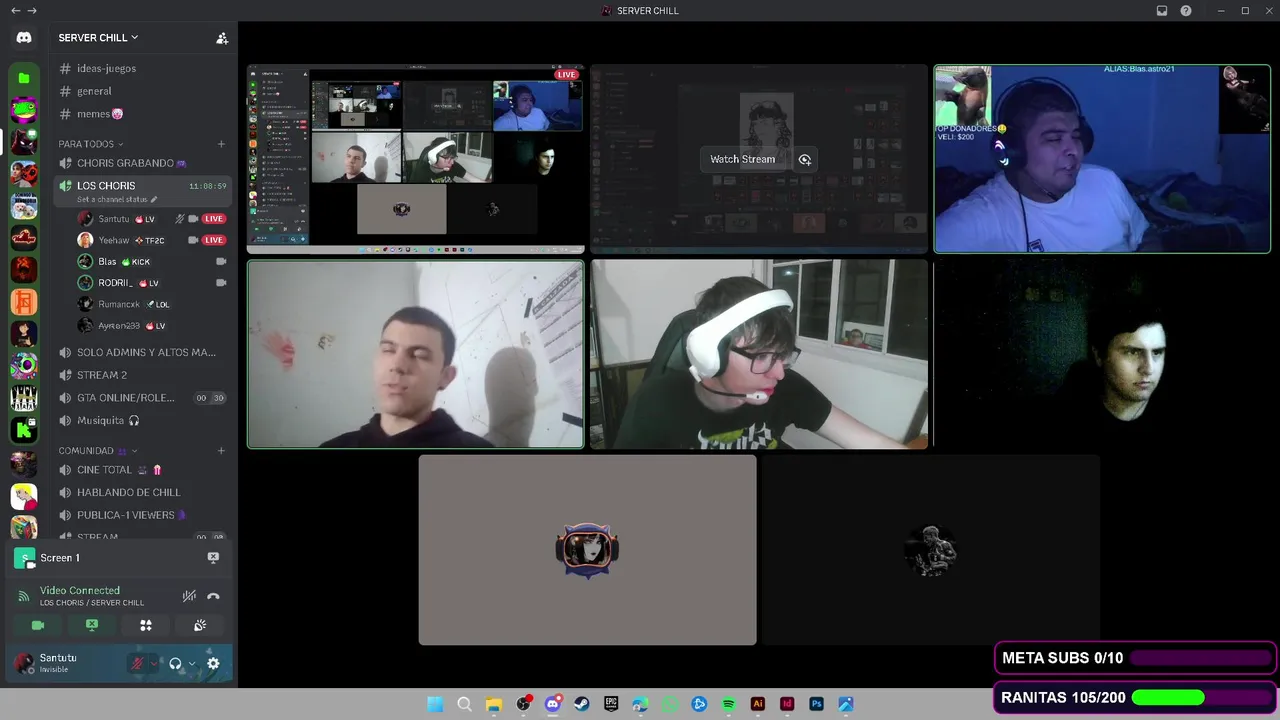Screen dimensions: 1280x720
Task: Toggle screen share button
Action: [x=92, y=625]
